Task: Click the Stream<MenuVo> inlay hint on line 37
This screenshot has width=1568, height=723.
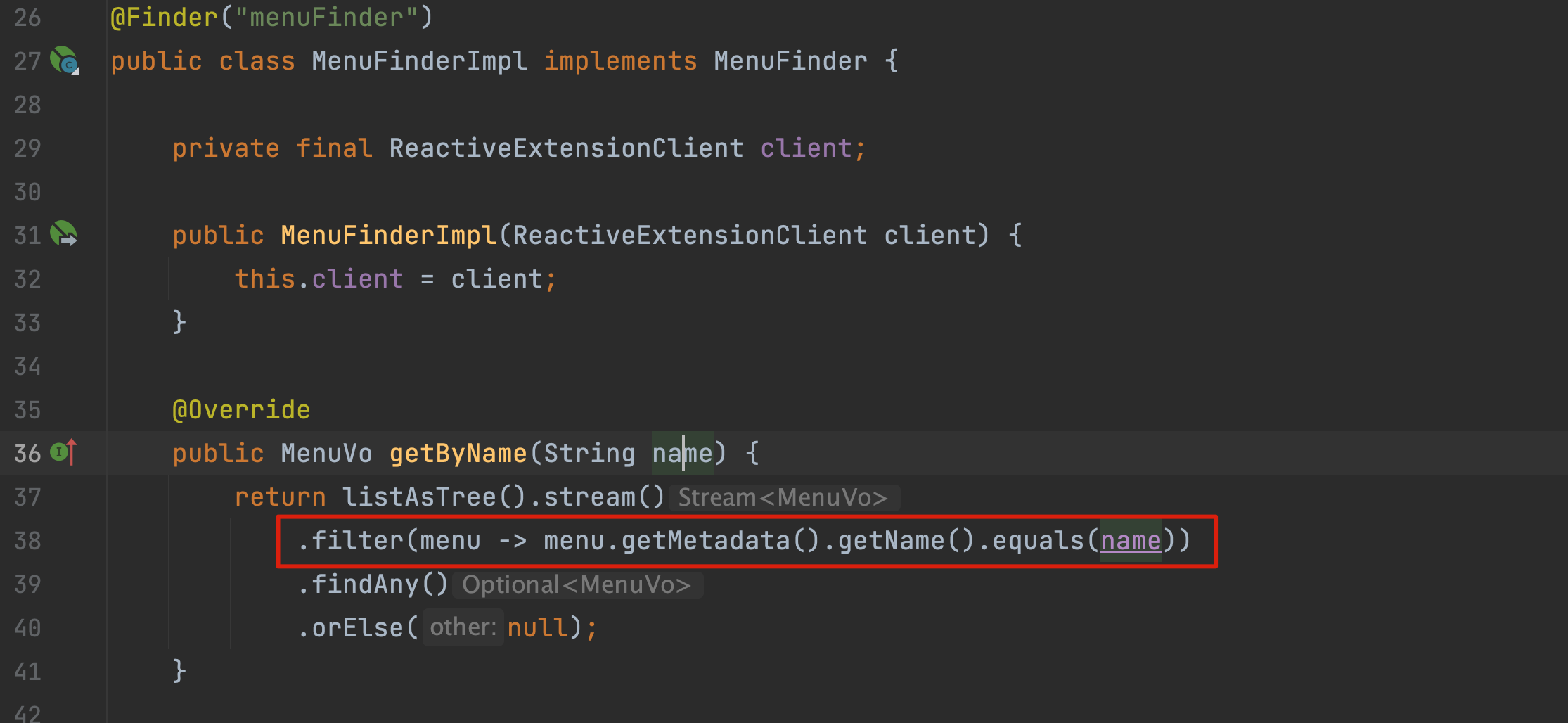Action: point(784,497)
